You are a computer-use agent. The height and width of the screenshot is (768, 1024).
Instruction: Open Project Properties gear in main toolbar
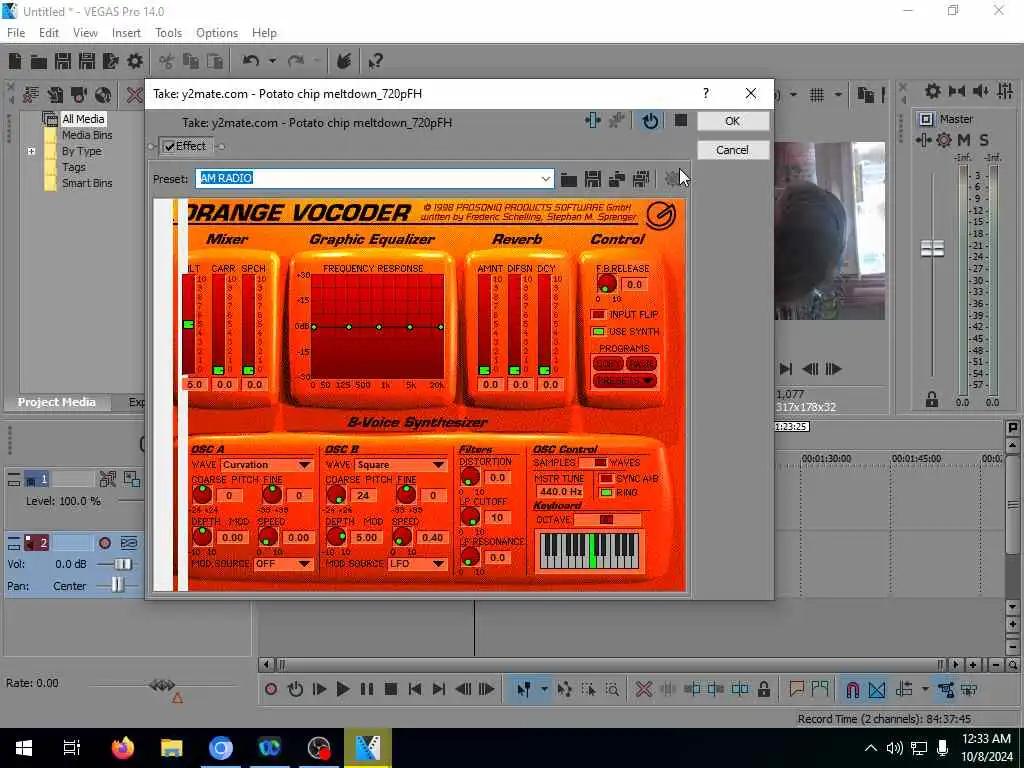(135, 61)
